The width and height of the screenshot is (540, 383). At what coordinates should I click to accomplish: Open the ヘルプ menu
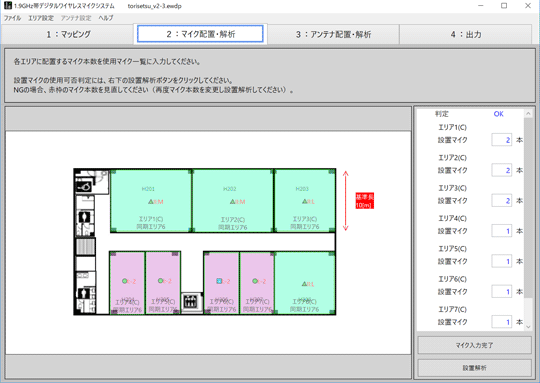pyautogui.click(x=106, y=18)
